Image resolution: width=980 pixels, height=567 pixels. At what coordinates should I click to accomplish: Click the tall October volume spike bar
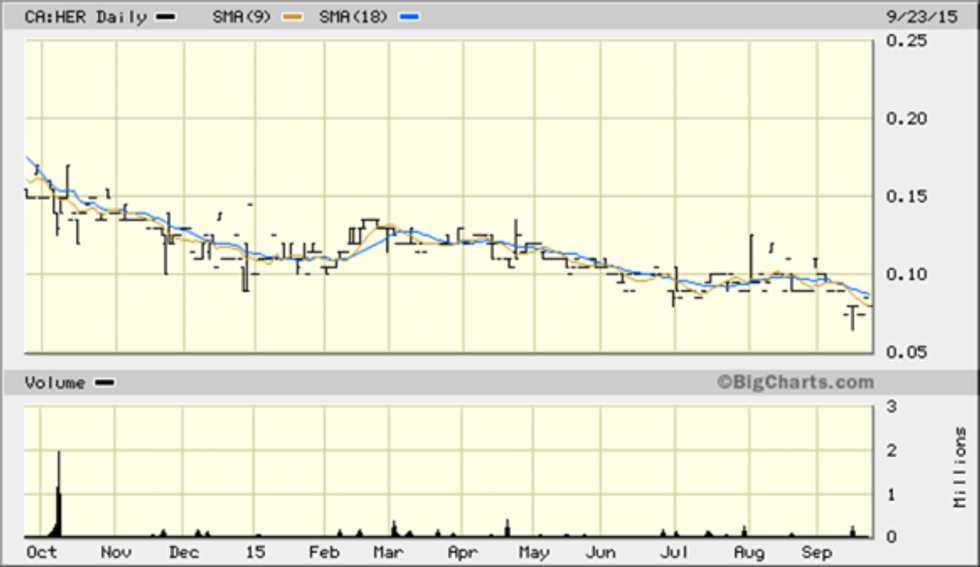[59, 495]
